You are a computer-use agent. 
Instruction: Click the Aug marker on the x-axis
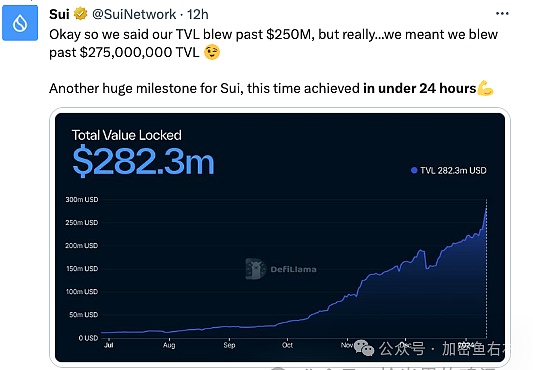169,345
